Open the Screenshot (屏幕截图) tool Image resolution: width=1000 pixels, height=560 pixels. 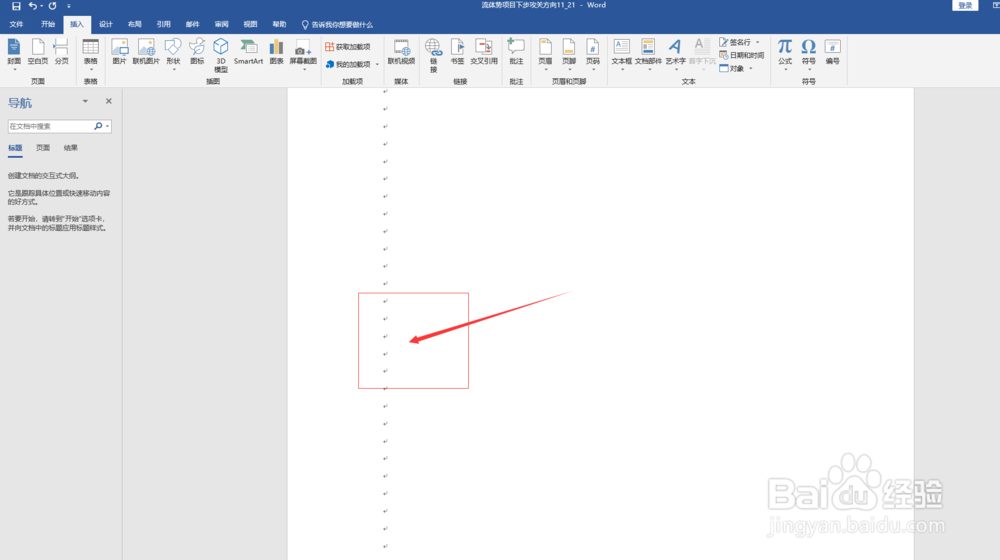pos(303,54)
